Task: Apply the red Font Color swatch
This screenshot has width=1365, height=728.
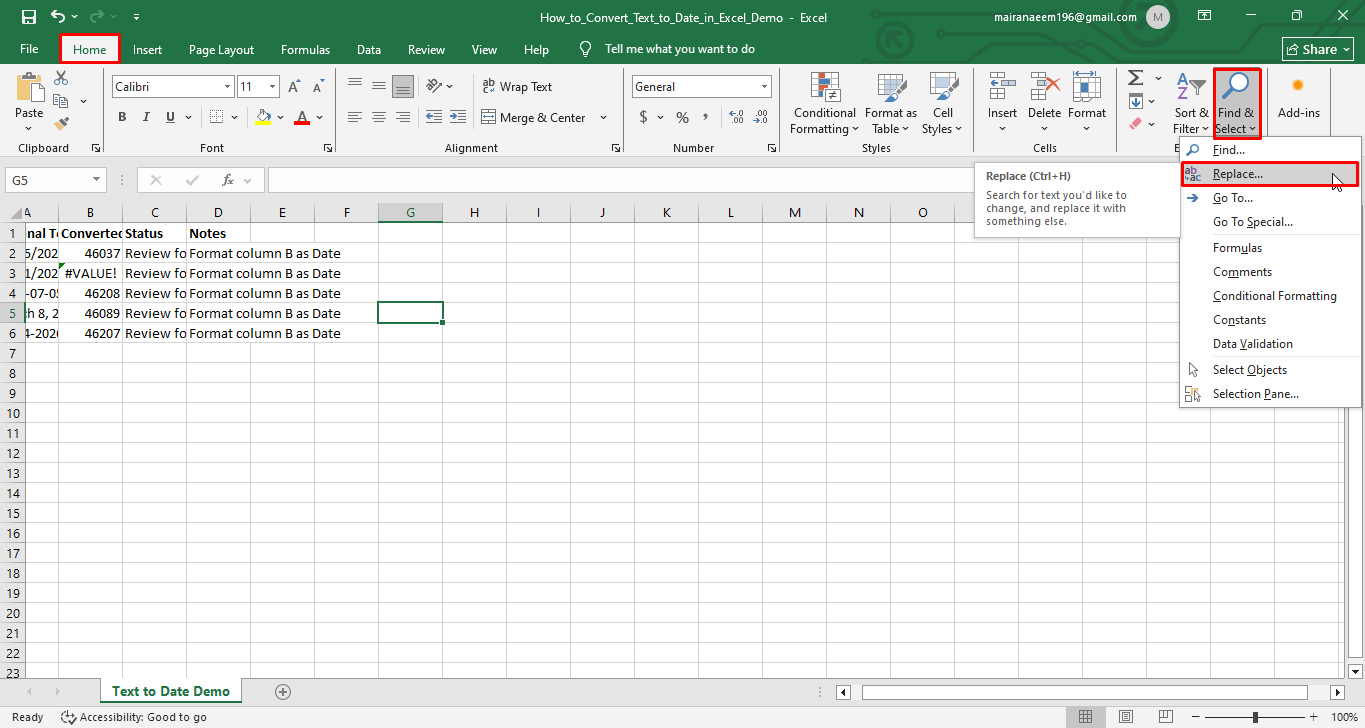Action: tap(303, 117)
